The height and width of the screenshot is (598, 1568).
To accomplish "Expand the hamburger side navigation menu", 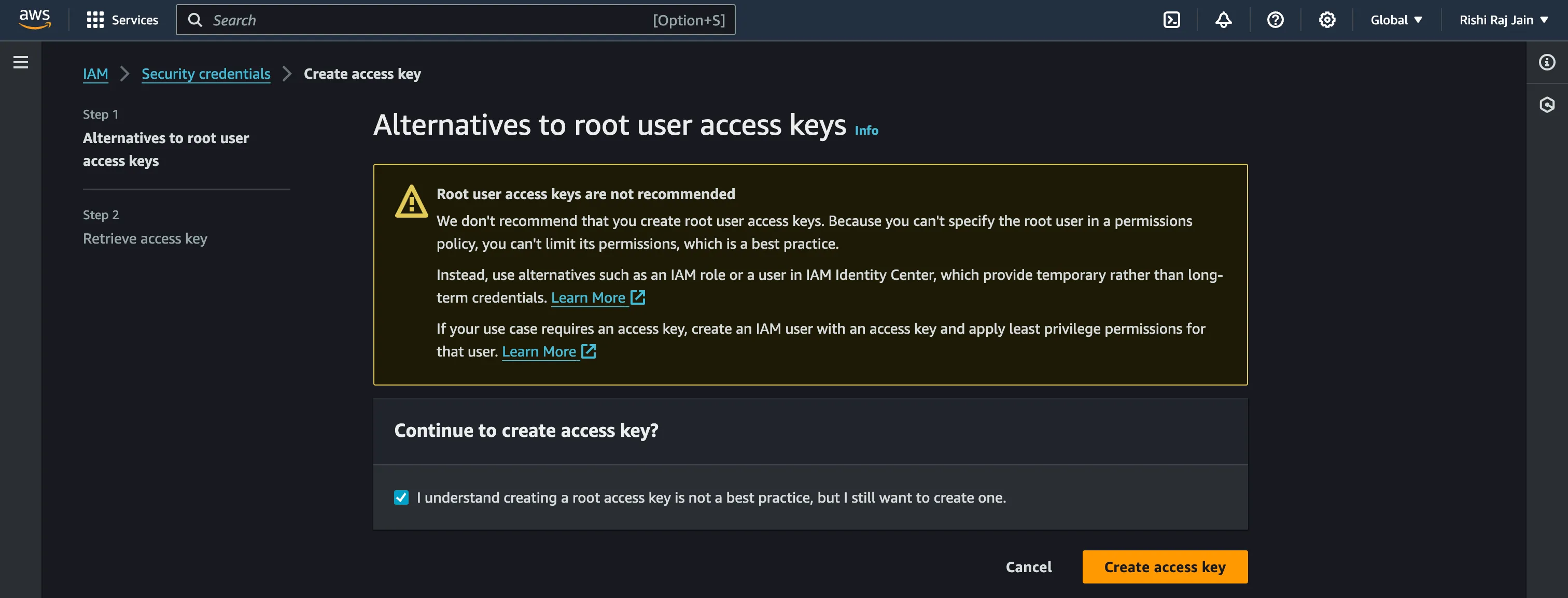I will 21,62.
